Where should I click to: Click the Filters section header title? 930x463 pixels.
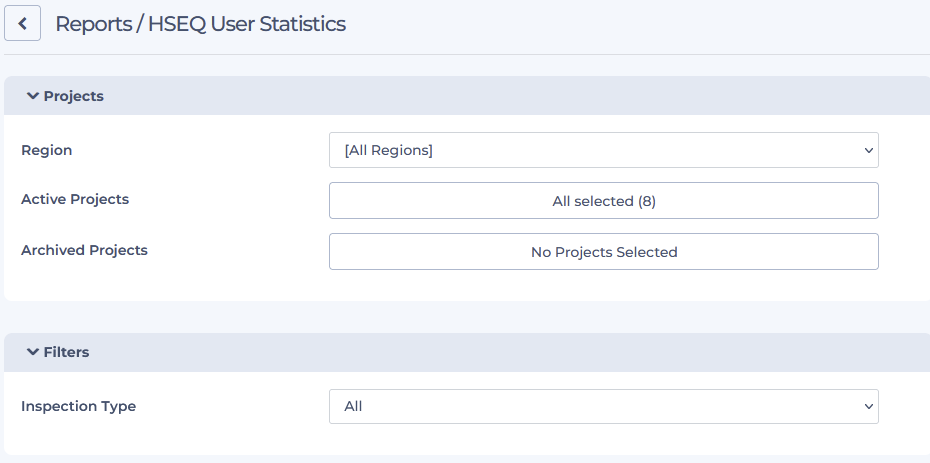[66, 352]
